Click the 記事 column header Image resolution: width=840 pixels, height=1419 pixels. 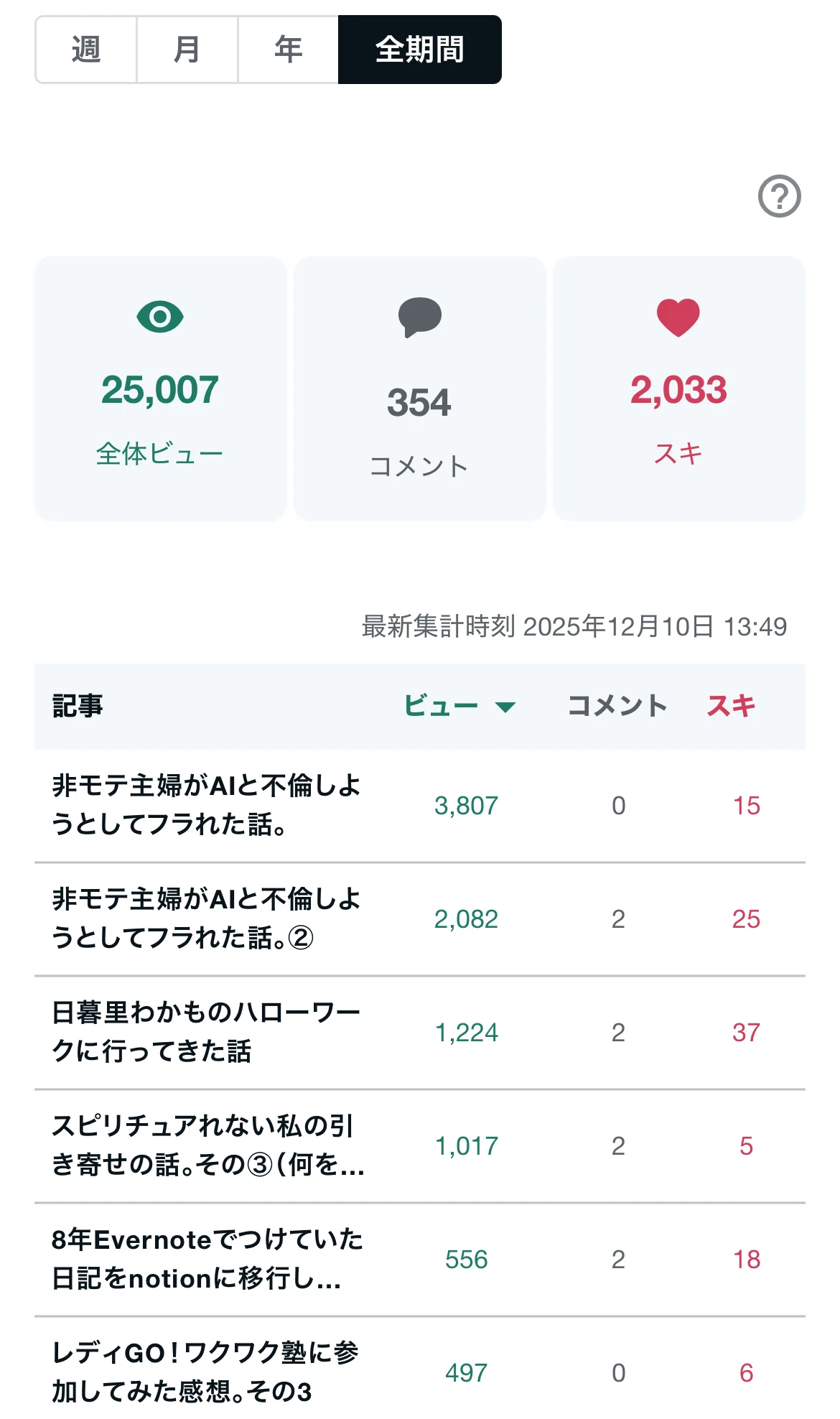pyautogui.click(x=78, y=706)
